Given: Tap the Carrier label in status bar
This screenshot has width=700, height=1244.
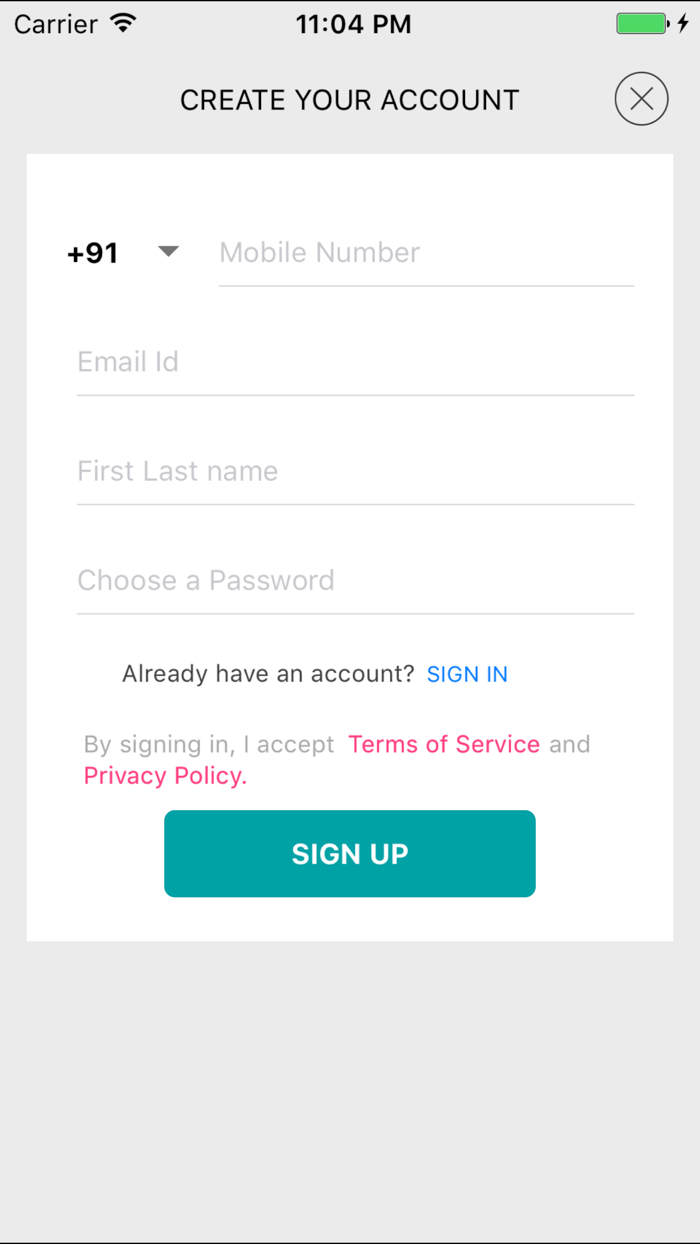Looking at the screenshot, I should click(56, 24).
